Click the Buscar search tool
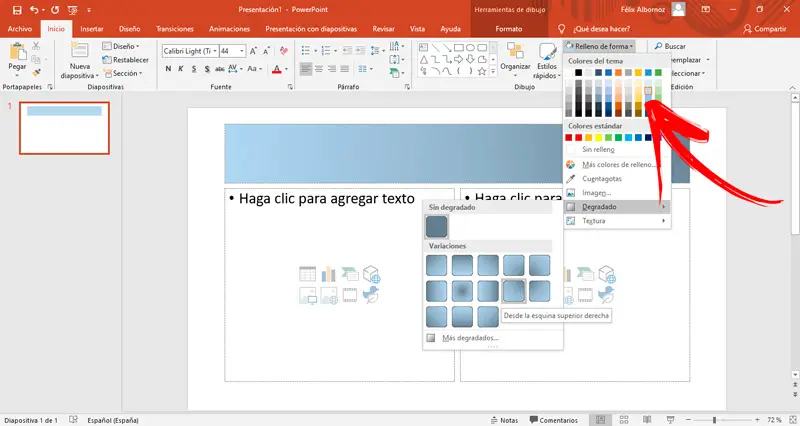Image resolution: width=800 pixels, height=426 pixels. point(669,46)
